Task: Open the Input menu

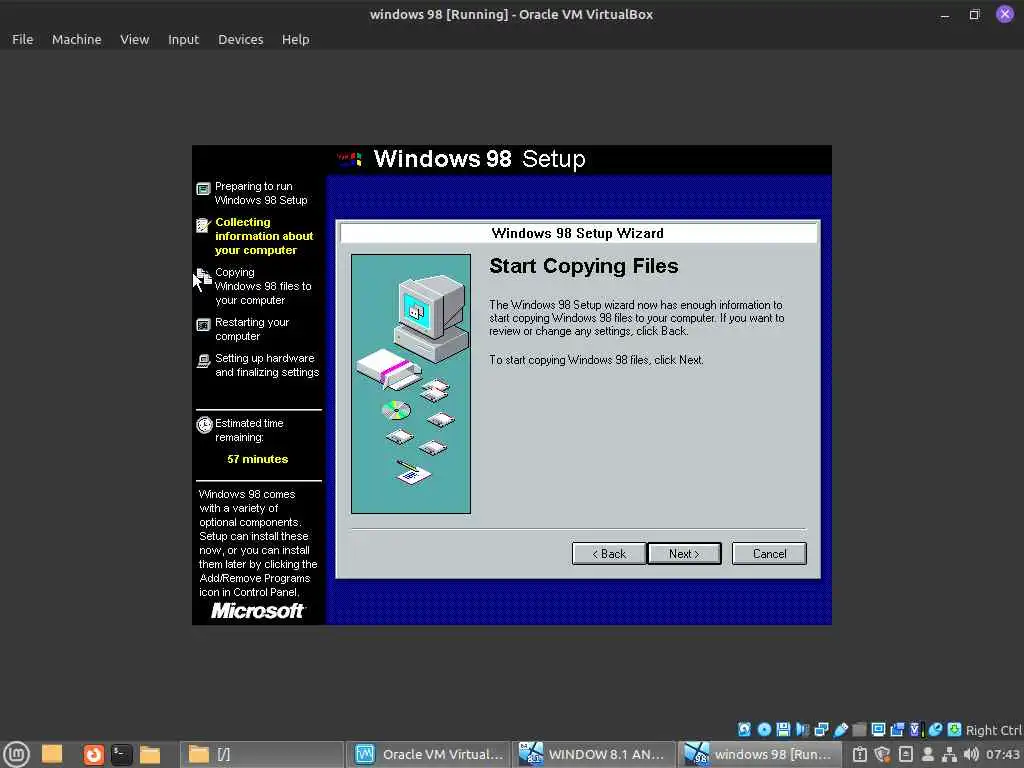Action: (x=184, y=40)
